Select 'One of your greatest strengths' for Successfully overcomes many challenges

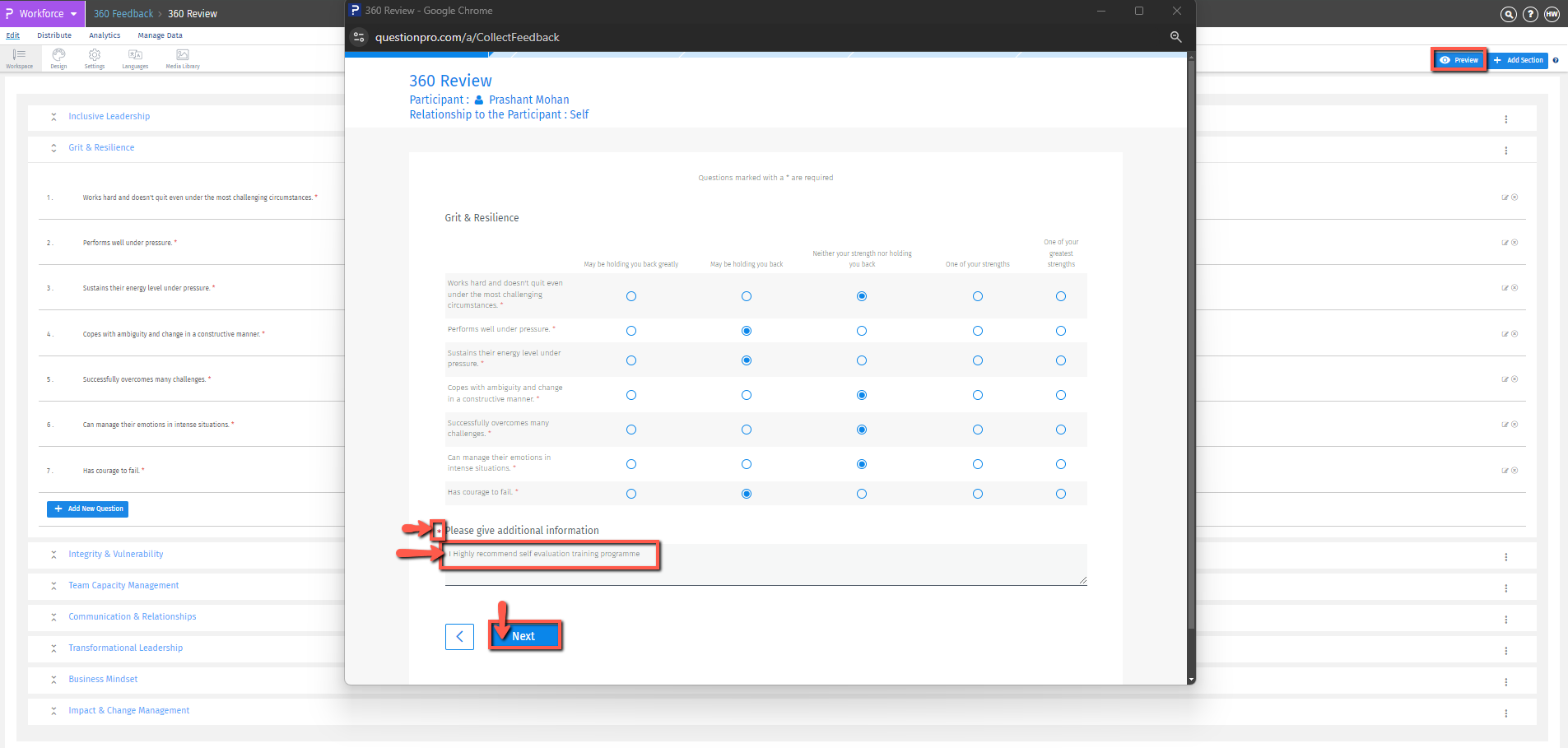(1060, 430)
